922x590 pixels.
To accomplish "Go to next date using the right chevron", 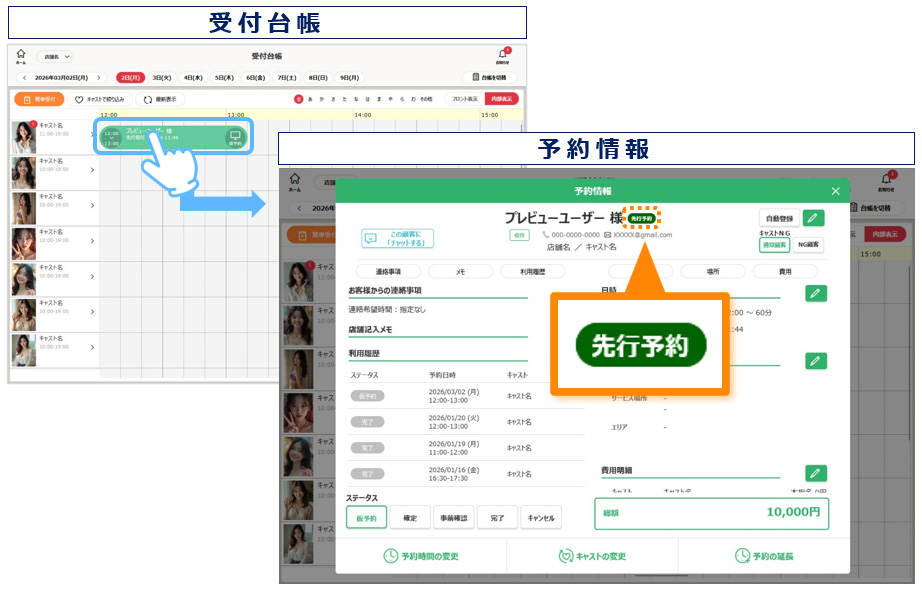I will (99, 77).
